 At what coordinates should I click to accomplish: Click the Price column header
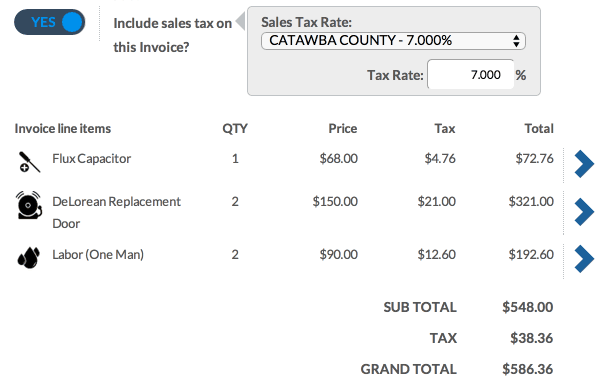(343, 128)
